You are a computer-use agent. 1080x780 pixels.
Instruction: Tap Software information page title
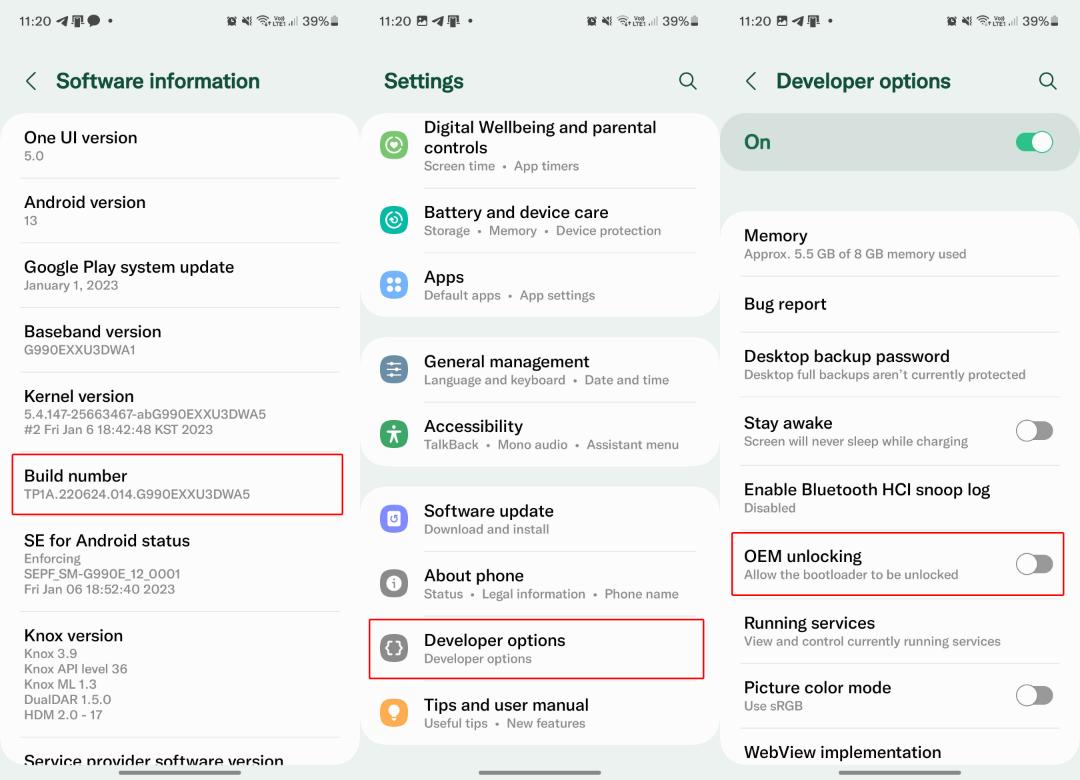(x=158, y=81)
